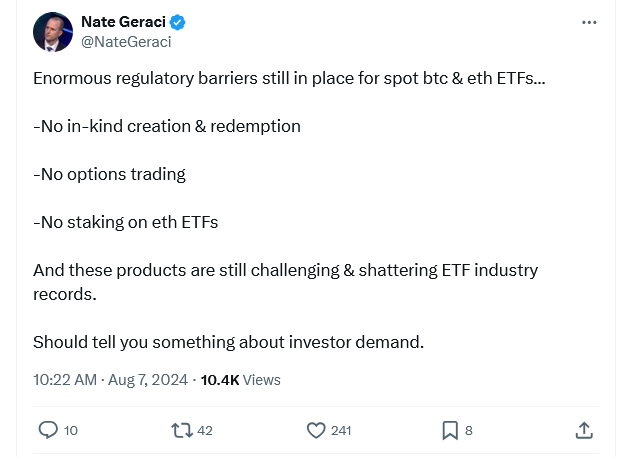Click the reply count number 10

click(x=71, y=430)
